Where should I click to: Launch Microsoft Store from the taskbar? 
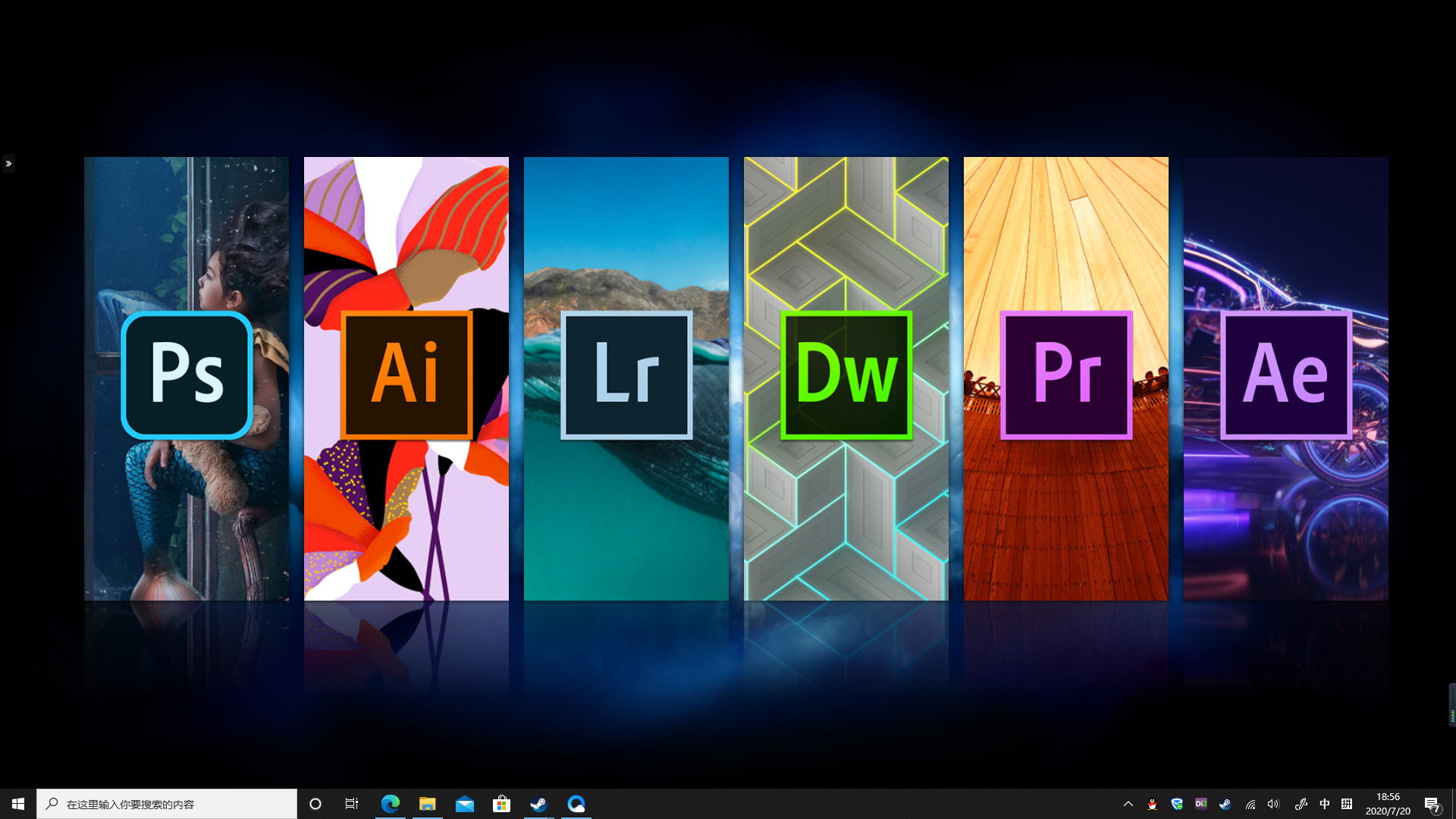pyautogui.click(x=501, y=804)
